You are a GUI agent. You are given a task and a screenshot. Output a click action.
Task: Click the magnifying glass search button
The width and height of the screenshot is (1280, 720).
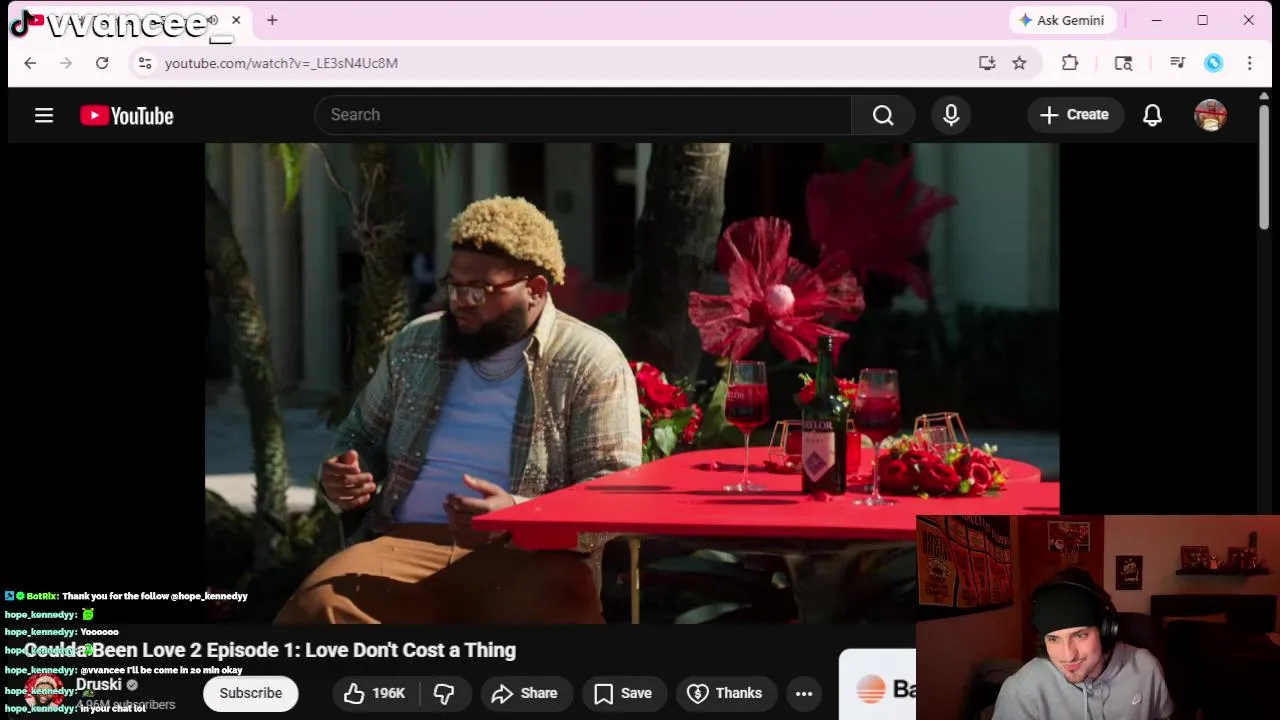pyautogui.click(x=883, y=115)
